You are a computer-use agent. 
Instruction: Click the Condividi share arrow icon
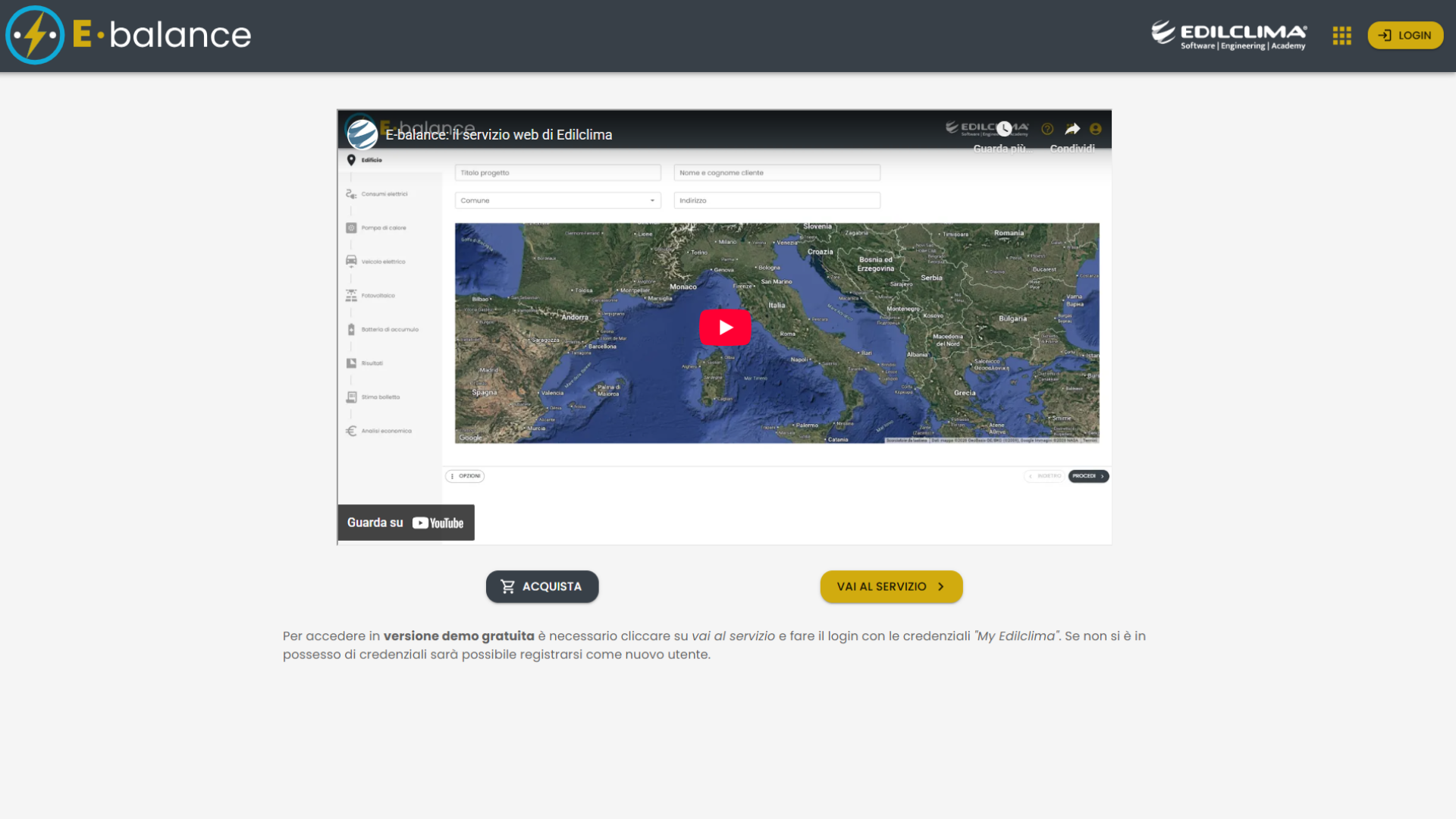[x=1072, y=129]
